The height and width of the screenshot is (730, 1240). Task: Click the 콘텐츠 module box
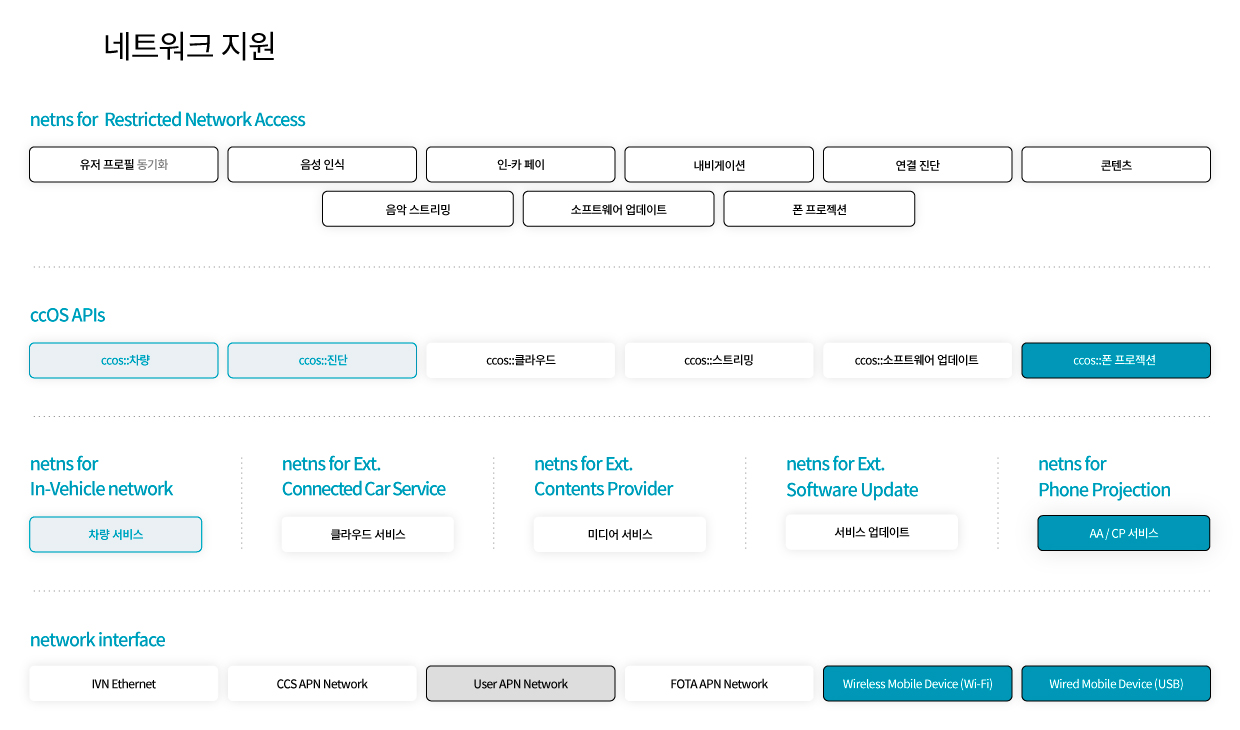tap(1115, 164)
